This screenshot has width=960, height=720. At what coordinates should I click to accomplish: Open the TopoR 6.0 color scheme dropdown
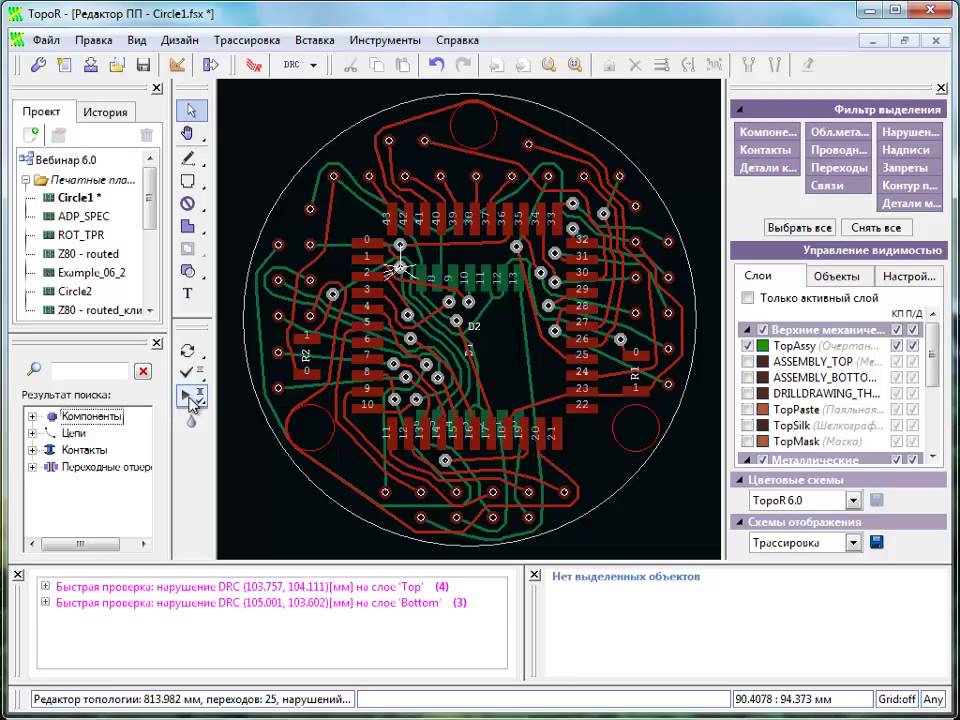853,500
